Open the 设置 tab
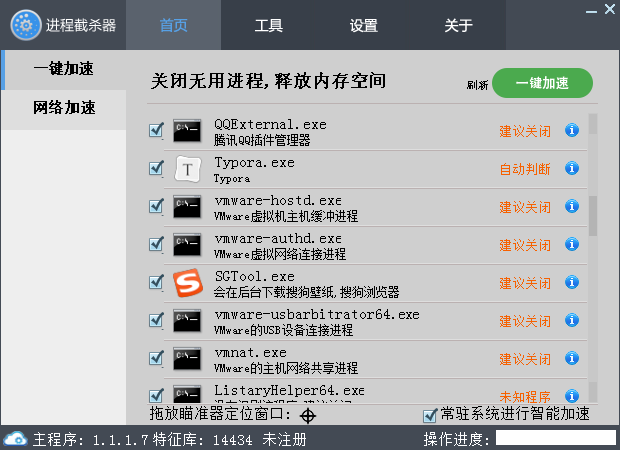Viewport: 620px width, 450px height. point(364,25)
